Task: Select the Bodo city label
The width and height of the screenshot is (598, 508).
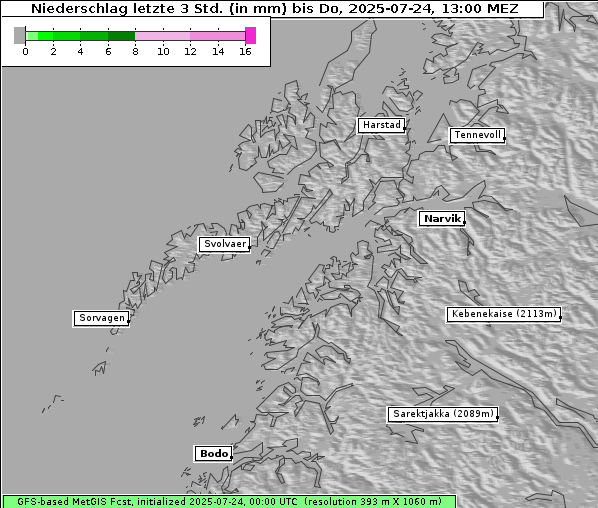Action: point(213,453)
